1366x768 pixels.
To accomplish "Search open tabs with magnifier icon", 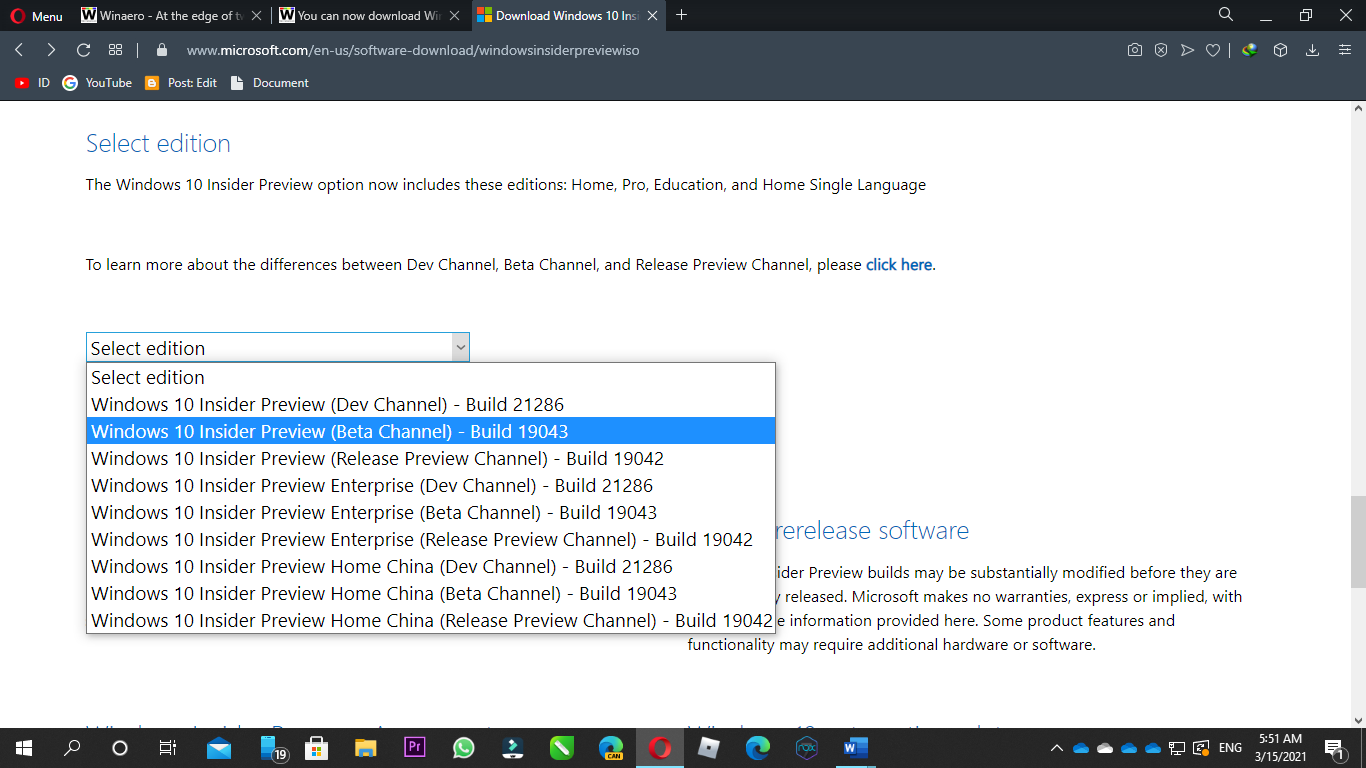I will pyautogui.click(x=1226, y=15).
